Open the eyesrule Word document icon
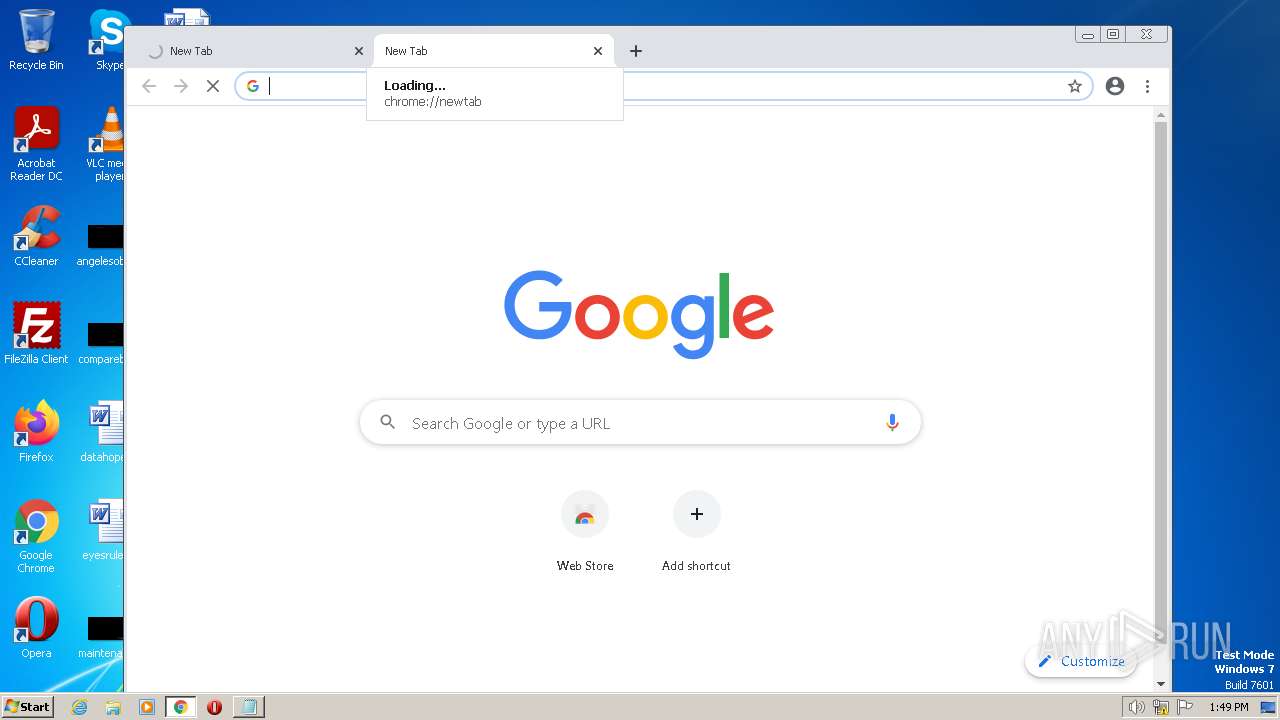Screen dimensions: 1280x720 pyautogui.click(x=104, y=529)
